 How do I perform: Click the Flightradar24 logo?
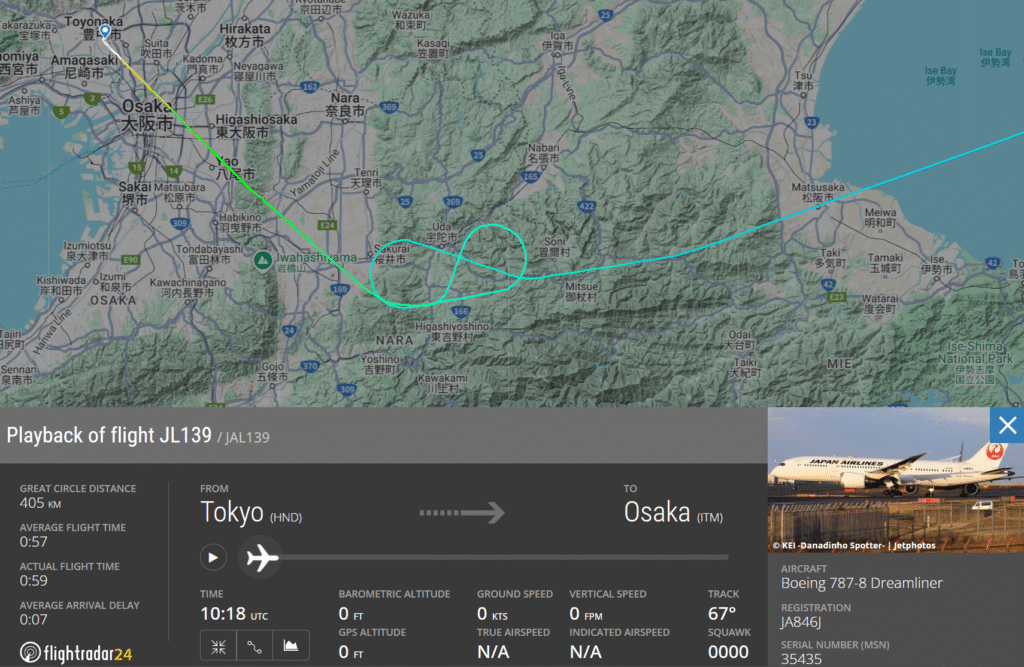point(76,653)
